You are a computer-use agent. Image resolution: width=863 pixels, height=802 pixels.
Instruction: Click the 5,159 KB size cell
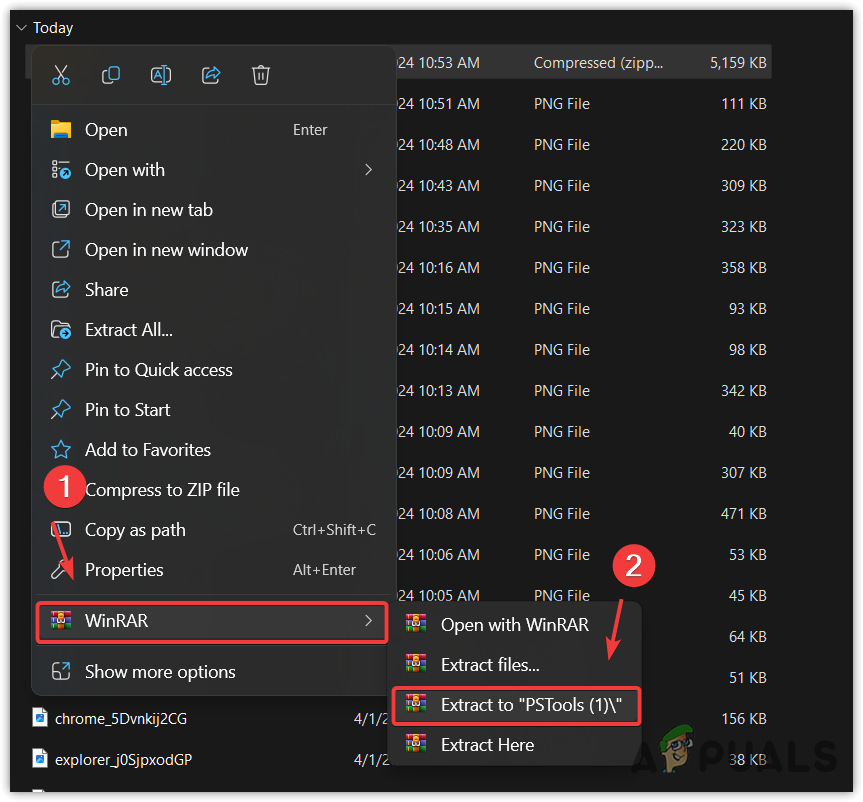(x=738, y=63)
